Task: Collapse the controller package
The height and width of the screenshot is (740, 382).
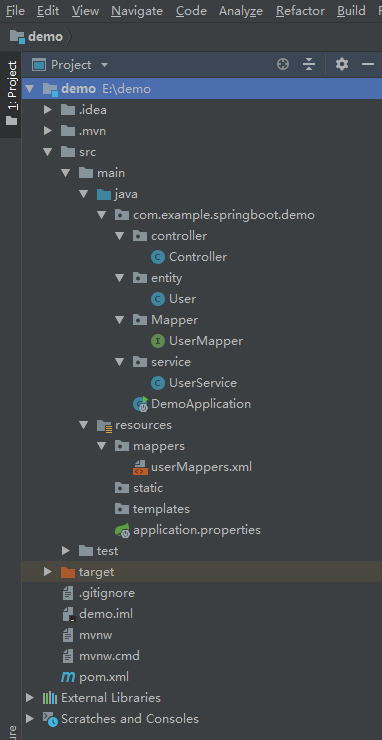Action: coord(119,236)
